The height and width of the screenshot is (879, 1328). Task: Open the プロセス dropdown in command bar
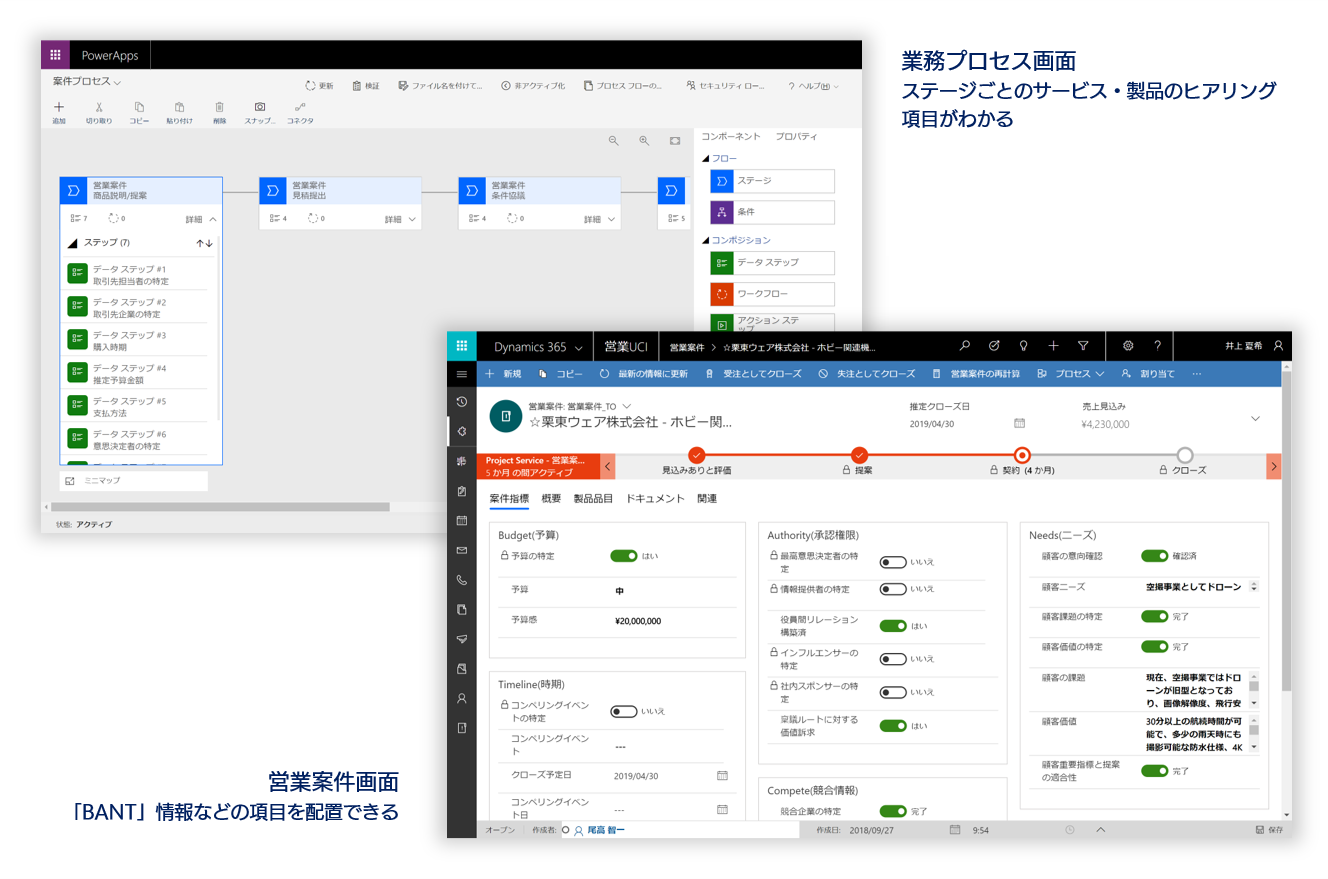(x=1071, y=374)
